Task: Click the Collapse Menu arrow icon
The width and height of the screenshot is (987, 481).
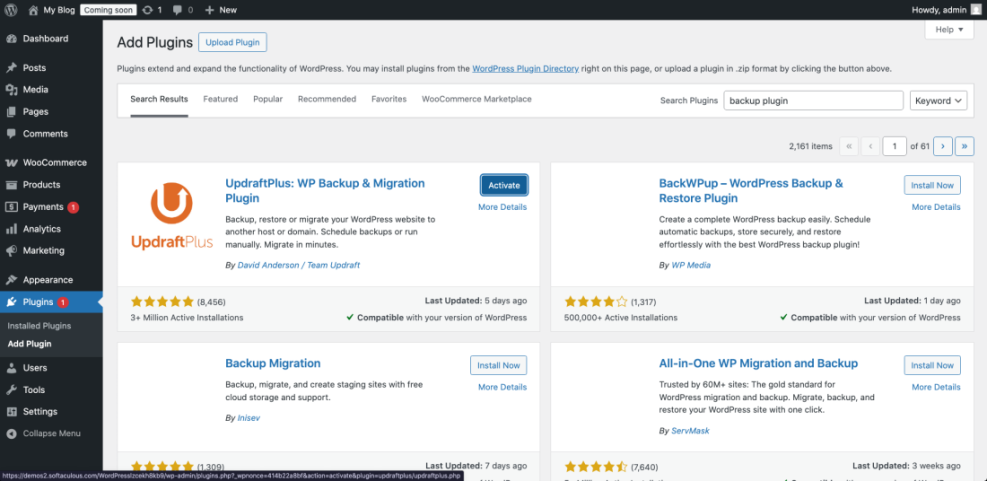Action: pyautogui.click(x=11, y=433)
